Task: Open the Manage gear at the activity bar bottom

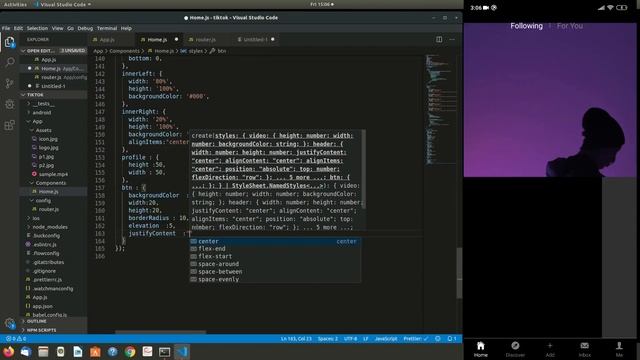Action: [10, 323]
